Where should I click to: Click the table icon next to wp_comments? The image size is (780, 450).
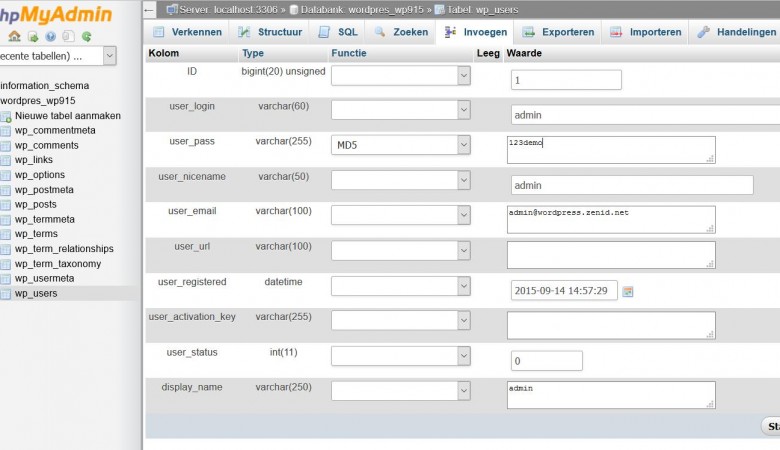coord(5,146)
